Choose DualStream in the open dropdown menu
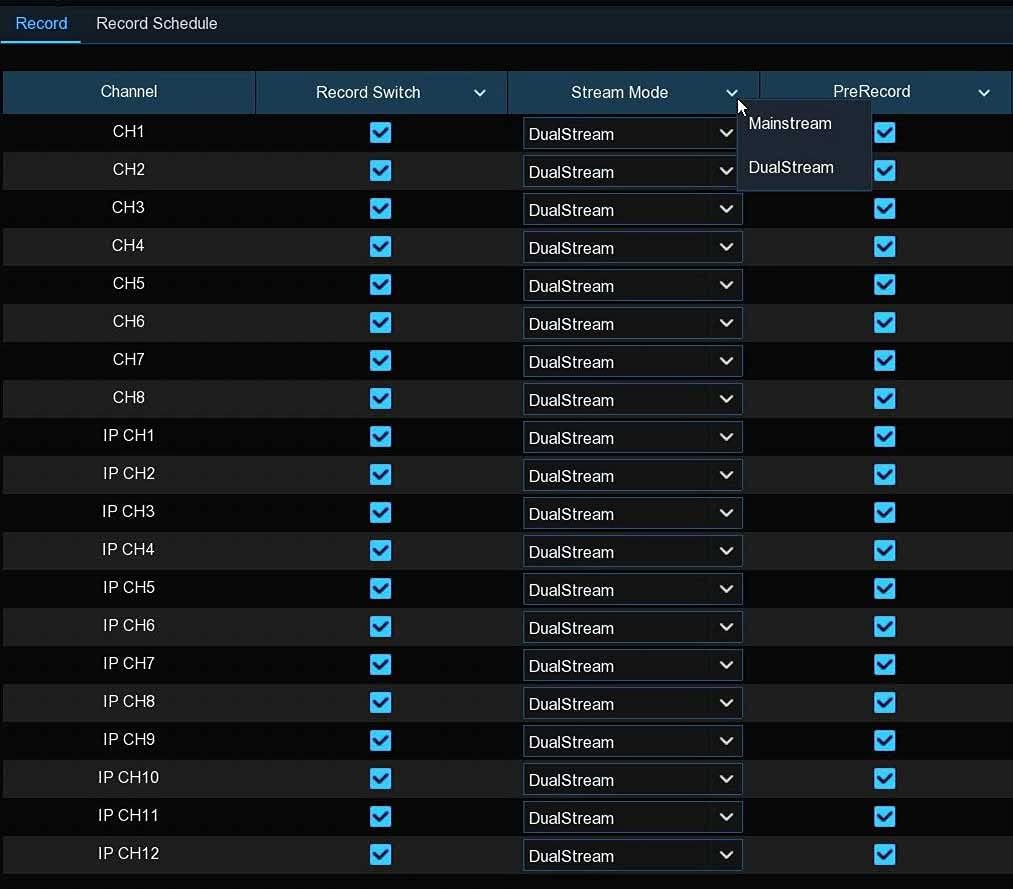The image size is (1013, 889). pyautogui.click(x=791, y=167)
